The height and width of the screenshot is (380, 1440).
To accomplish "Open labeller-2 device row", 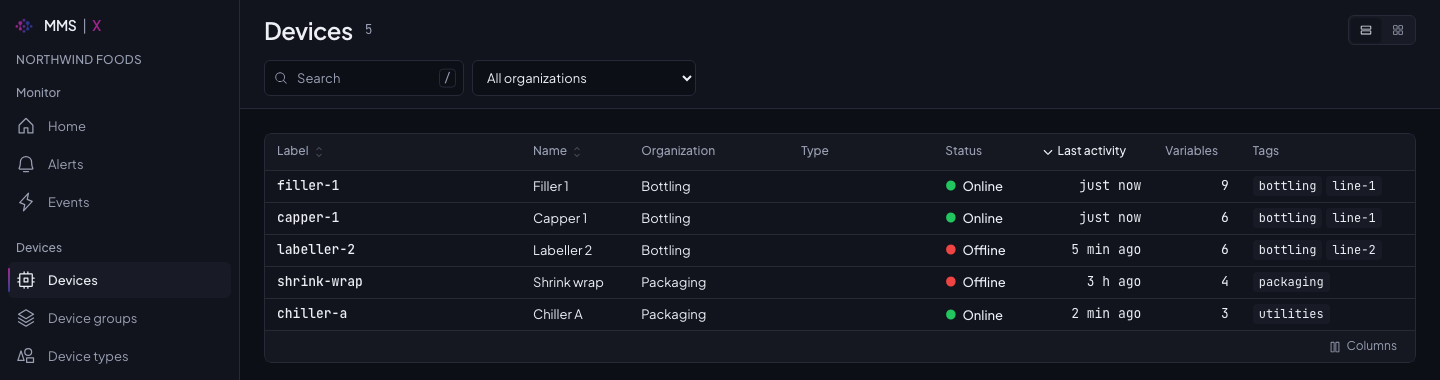I will coord(840,250).
